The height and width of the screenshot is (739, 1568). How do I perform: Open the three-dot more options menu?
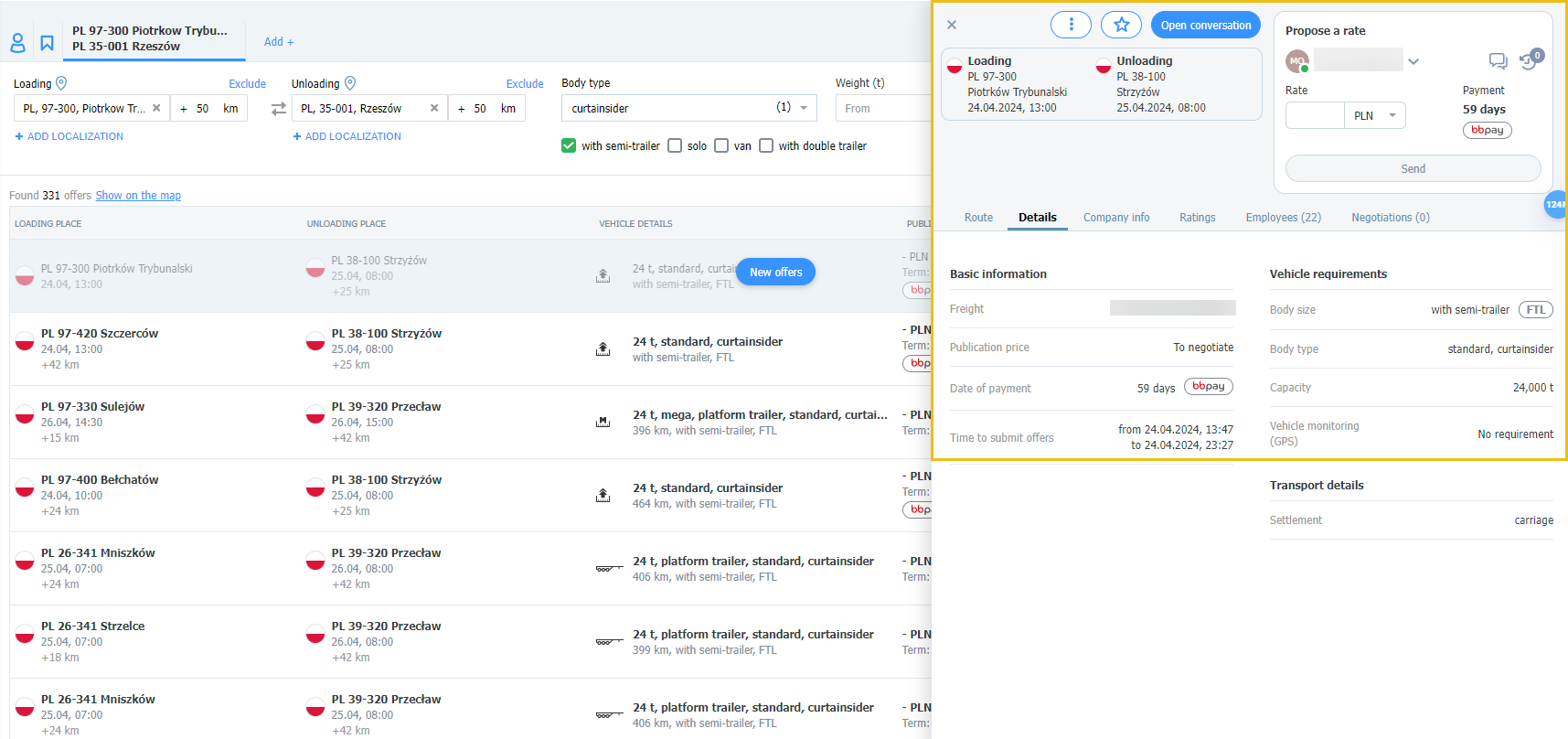coord(1071,25)
